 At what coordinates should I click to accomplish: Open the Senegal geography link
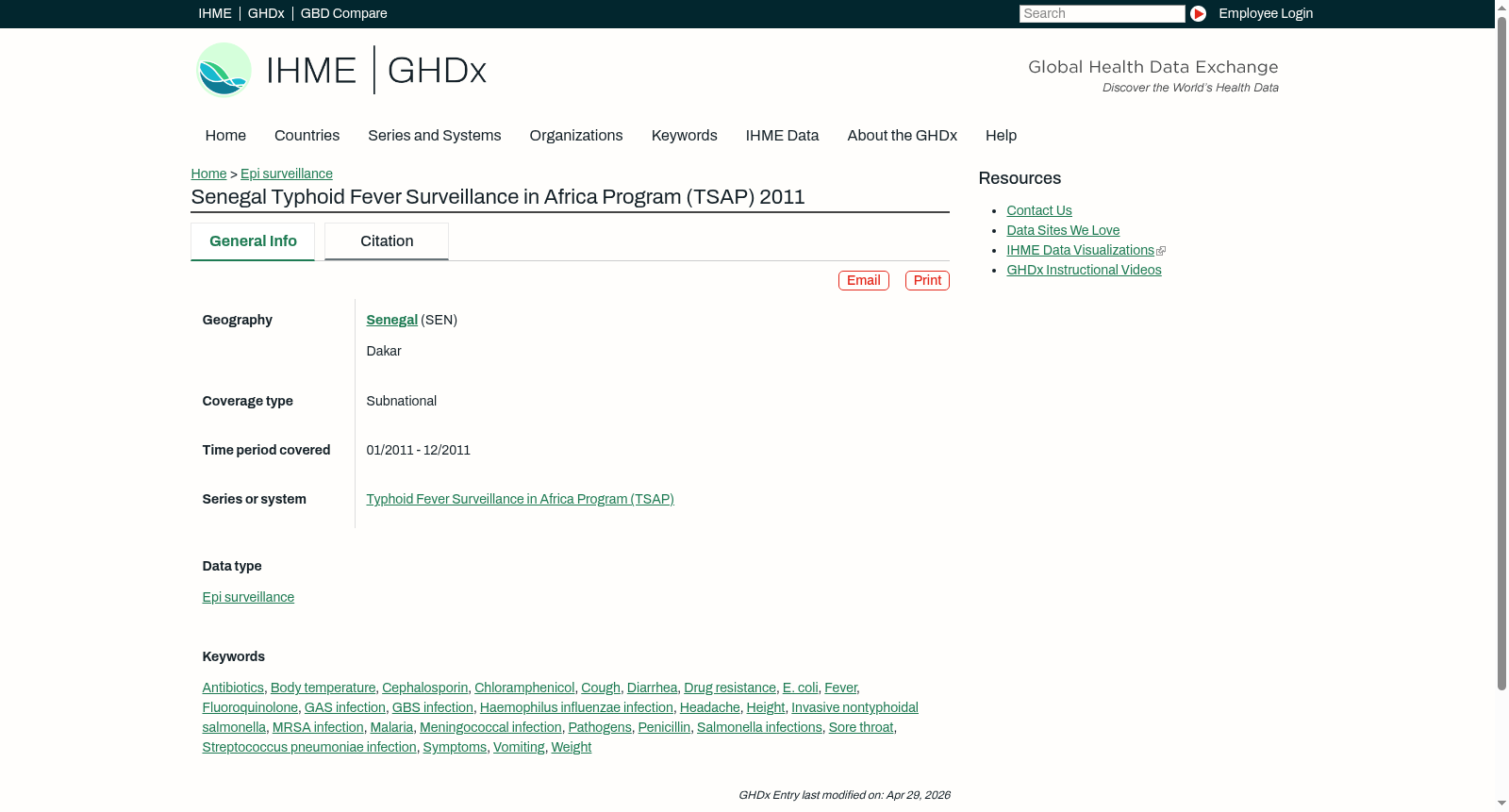[x=391, y=320]
